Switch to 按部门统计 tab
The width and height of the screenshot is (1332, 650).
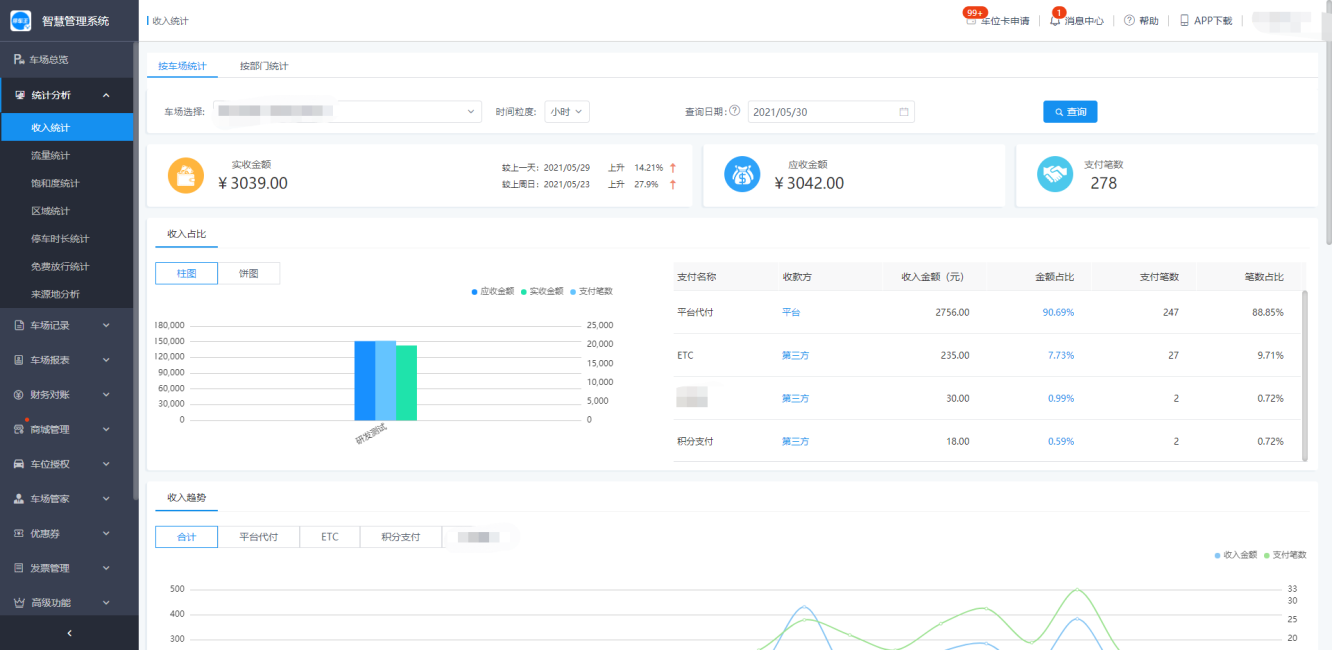tap(263, 66)
